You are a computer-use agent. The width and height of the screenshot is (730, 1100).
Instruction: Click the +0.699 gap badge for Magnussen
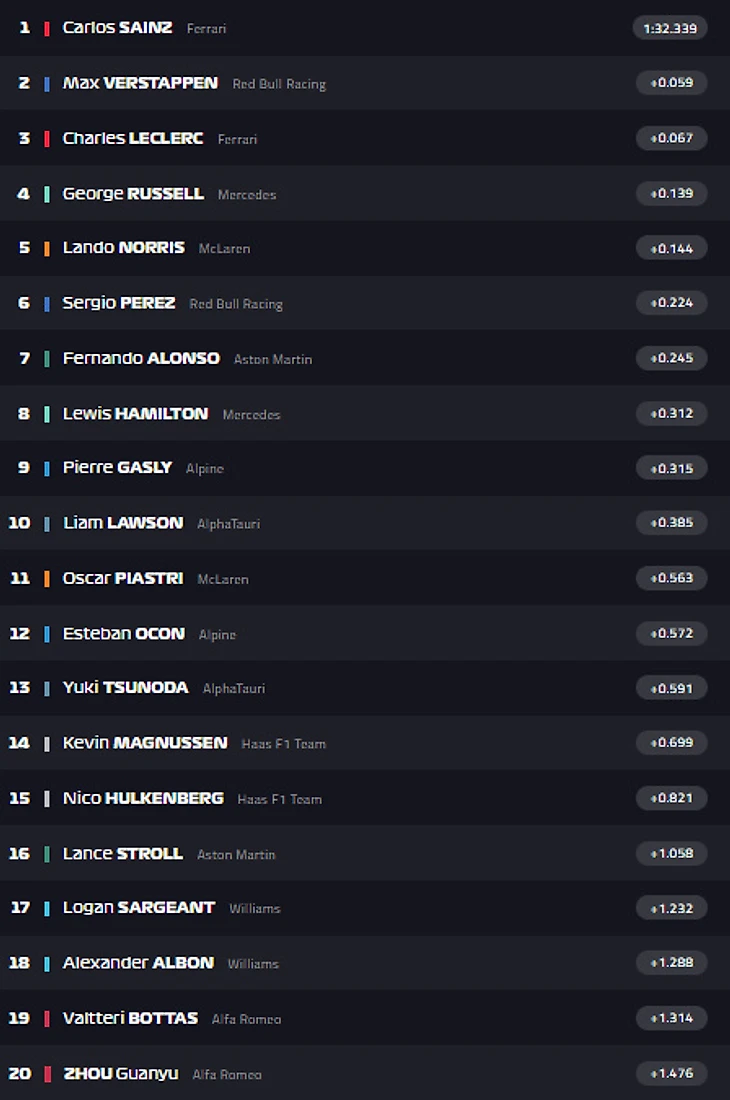[x=671, y=743]
